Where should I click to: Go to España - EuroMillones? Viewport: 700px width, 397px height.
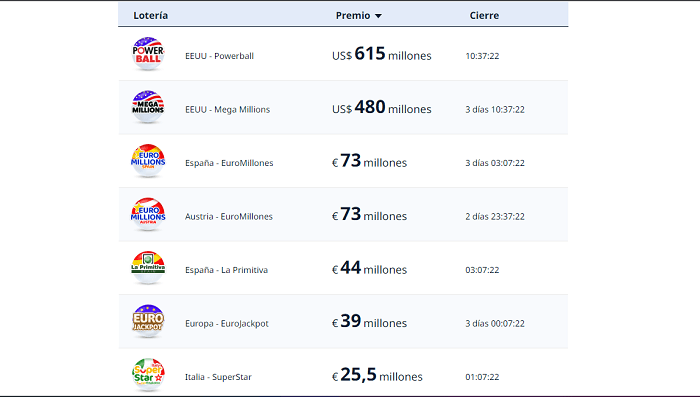point(229,163)
